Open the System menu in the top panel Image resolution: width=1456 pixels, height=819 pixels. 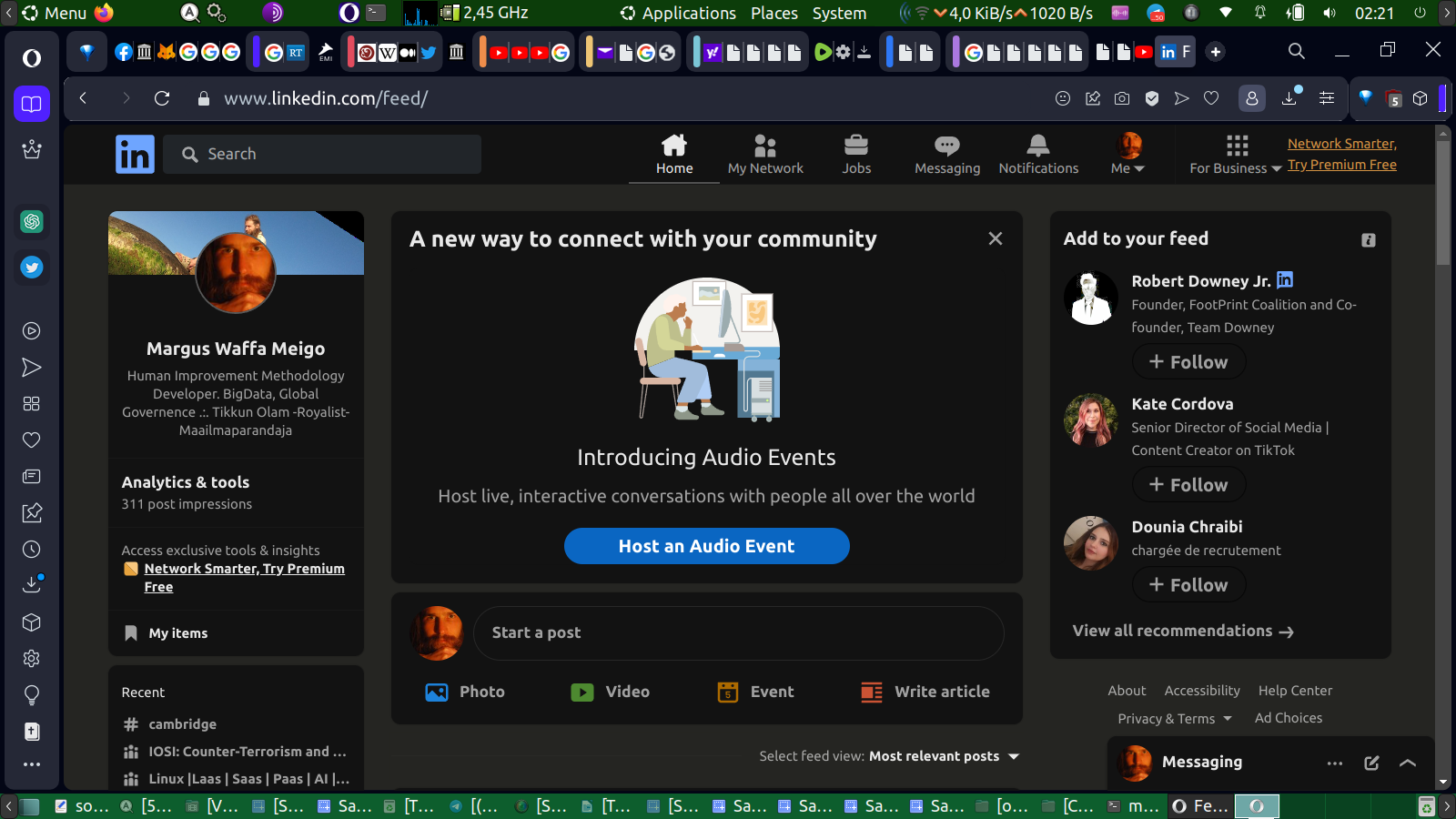point(839,13)
